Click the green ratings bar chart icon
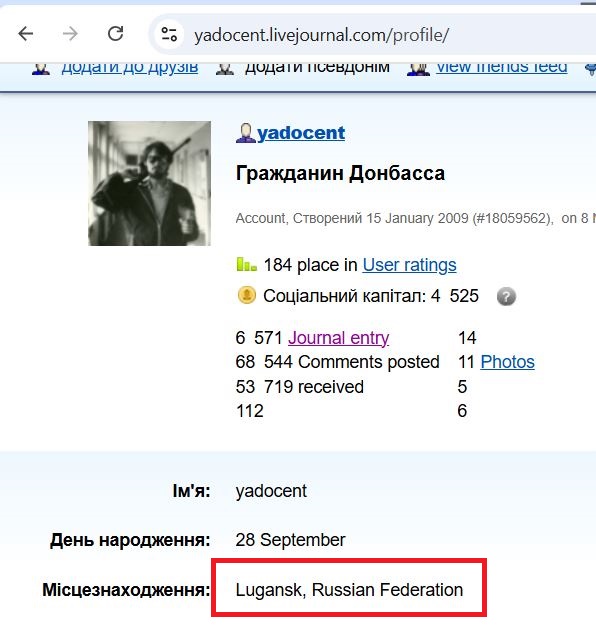Image resolution: width=596 pixels, height=628 pixels. (246, 264)
